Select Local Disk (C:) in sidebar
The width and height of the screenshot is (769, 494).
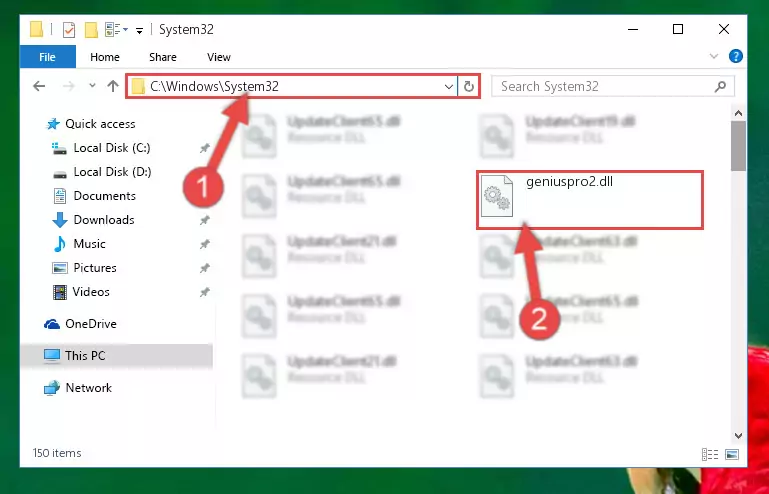click(x=112, y=148)
